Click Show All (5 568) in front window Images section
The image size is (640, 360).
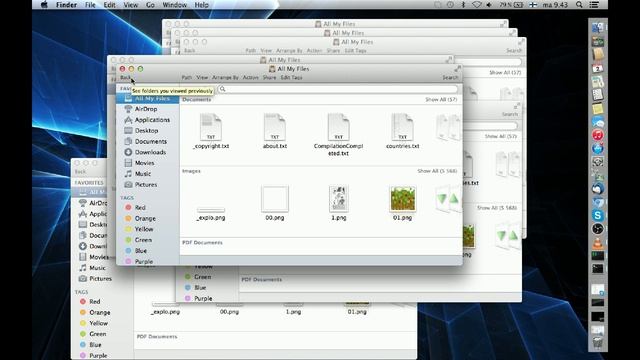tap(437, 171)
